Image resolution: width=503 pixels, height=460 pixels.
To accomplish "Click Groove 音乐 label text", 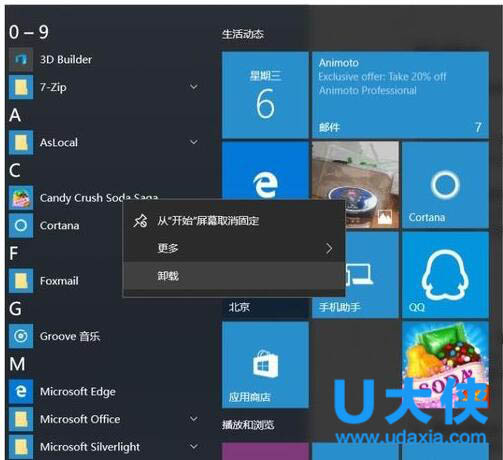I will [70, 336].
